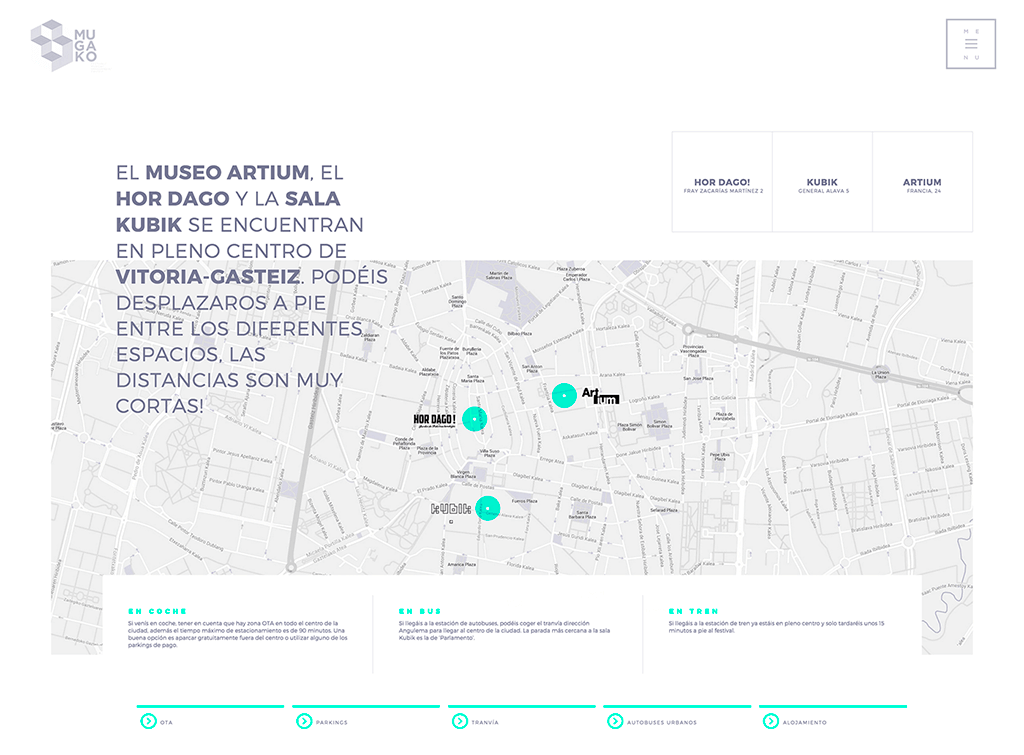The image size is (1024, 755).
Task: Click the arrow icon next to Autobuses Urbanos
Action: pyautogui.click(x=615, y=721)
